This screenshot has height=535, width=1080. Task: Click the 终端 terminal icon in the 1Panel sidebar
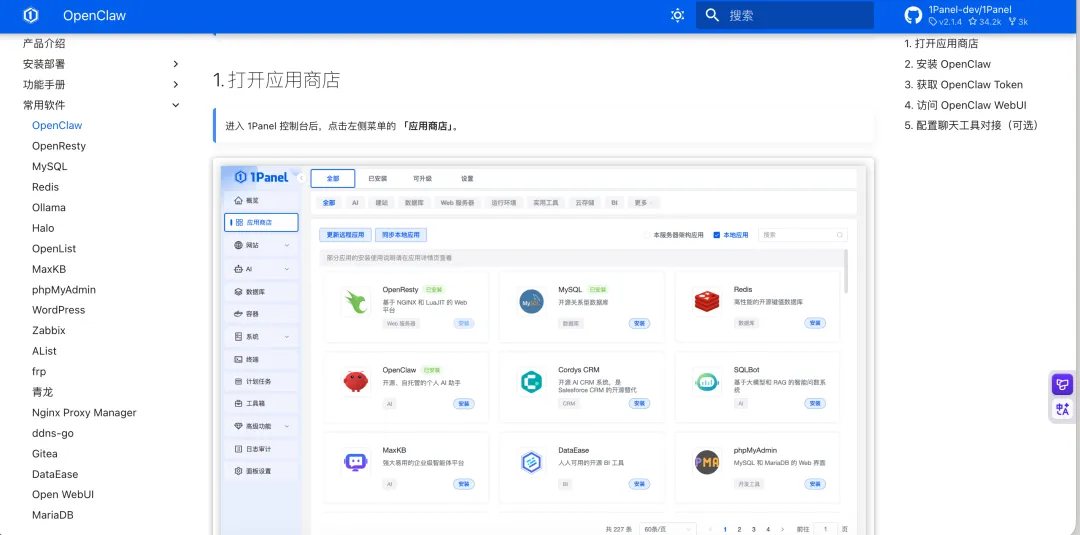pyautogui.click(x=239, y=359)
